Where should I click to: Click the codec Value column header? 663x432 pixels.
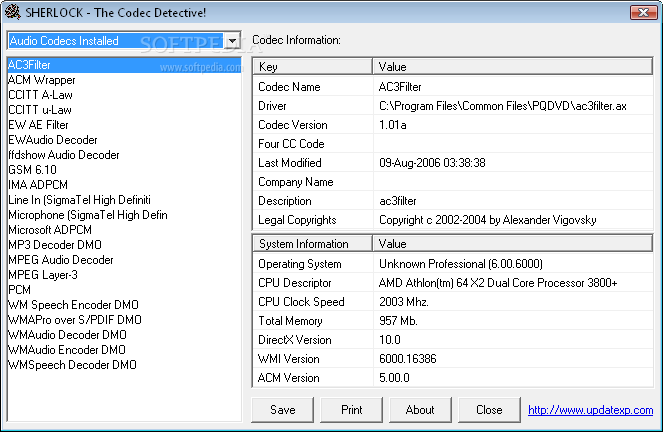coord(512,67)
